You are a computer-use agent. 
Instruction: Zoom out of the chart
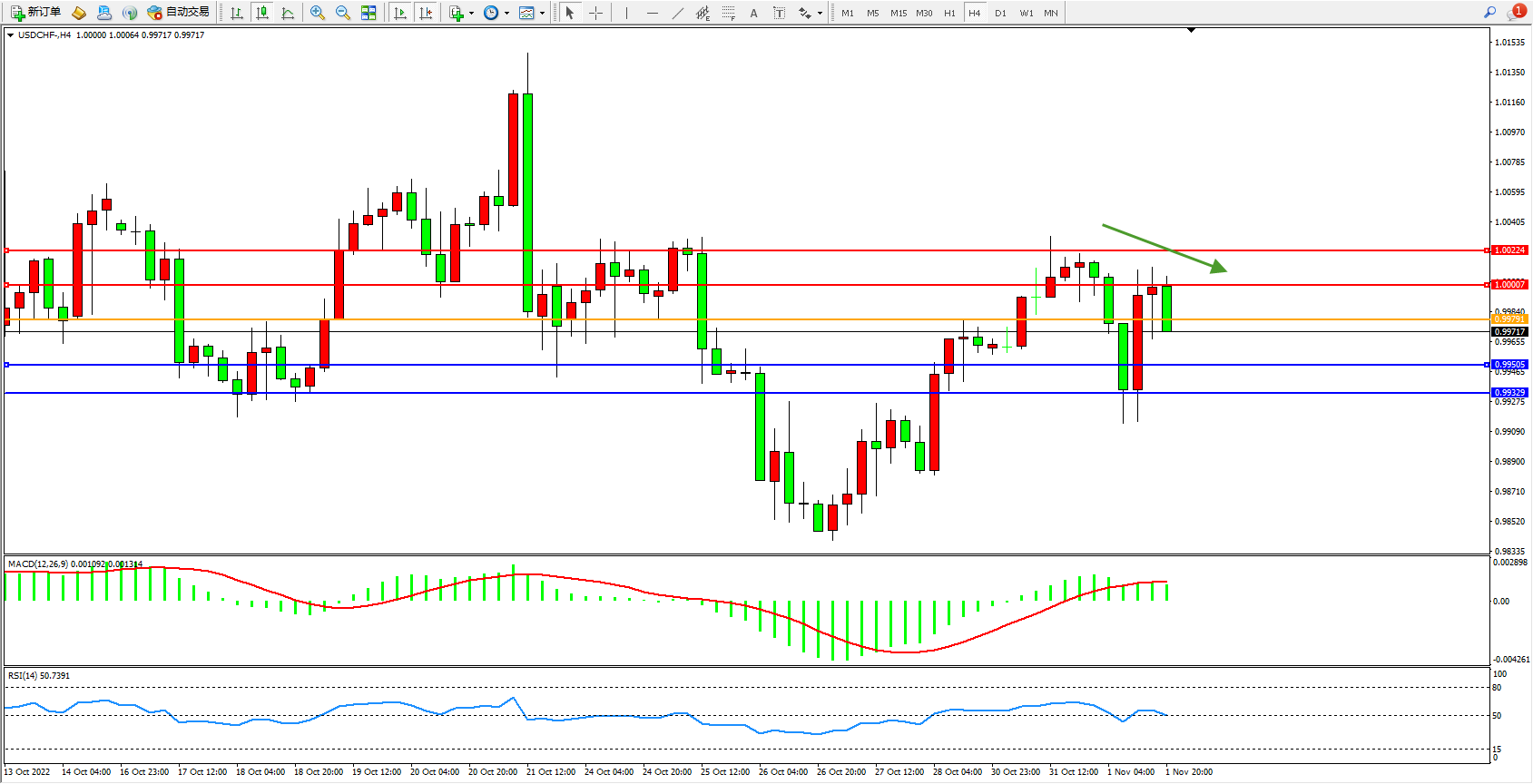342,13
